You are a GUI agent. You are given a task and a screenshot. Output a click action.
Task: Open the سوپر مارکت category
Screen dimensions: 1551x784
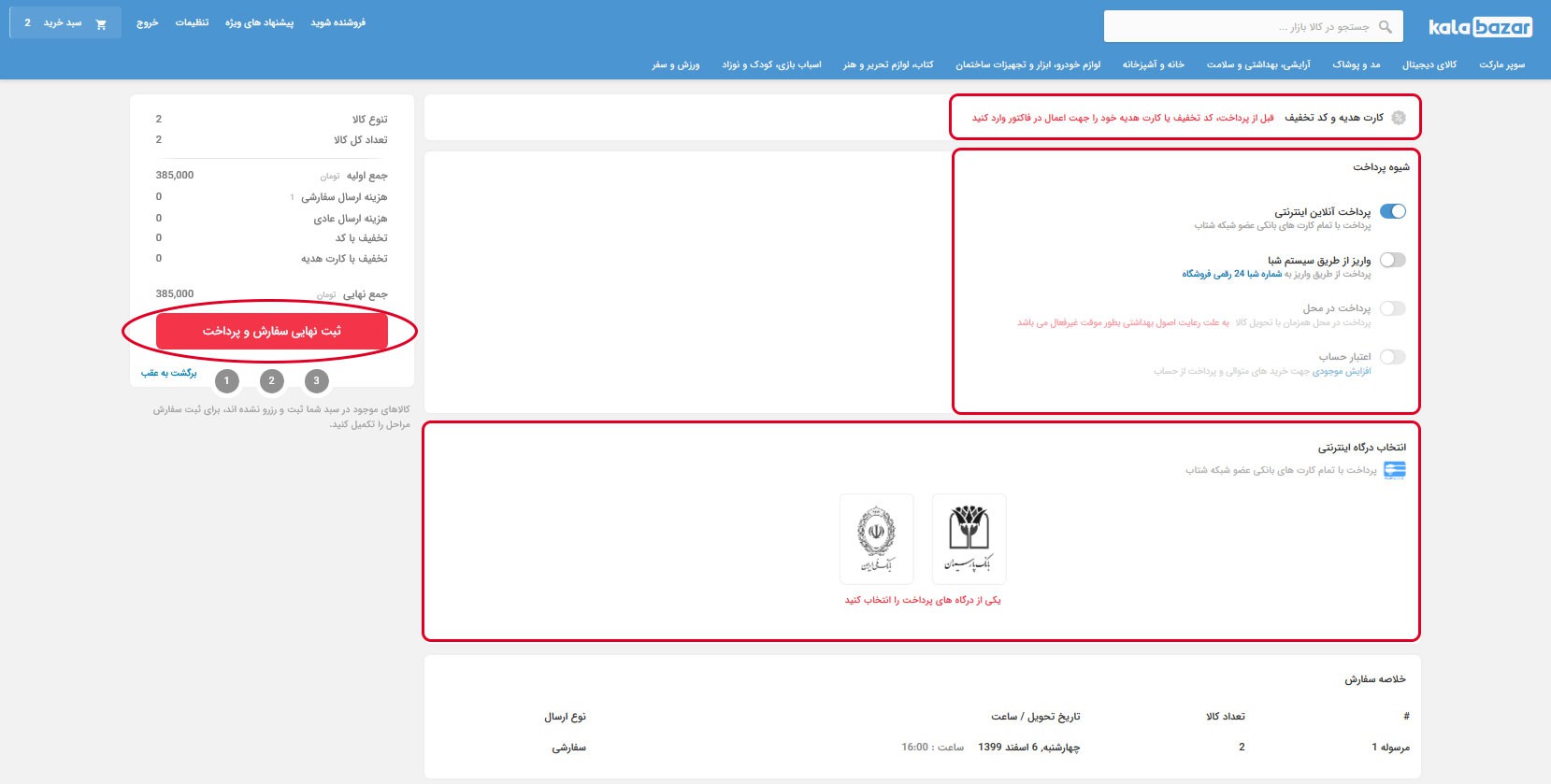pos(1502,64)
